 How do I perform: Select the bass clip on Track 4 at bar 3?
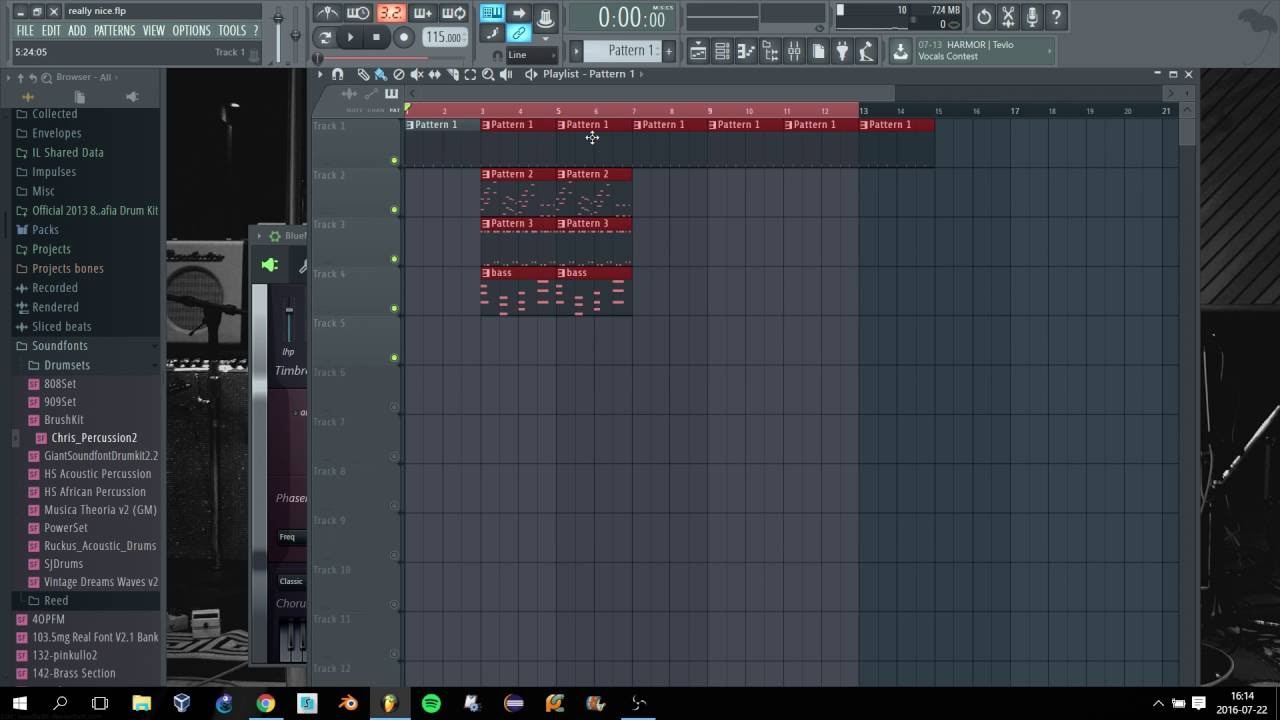point(518,291)
